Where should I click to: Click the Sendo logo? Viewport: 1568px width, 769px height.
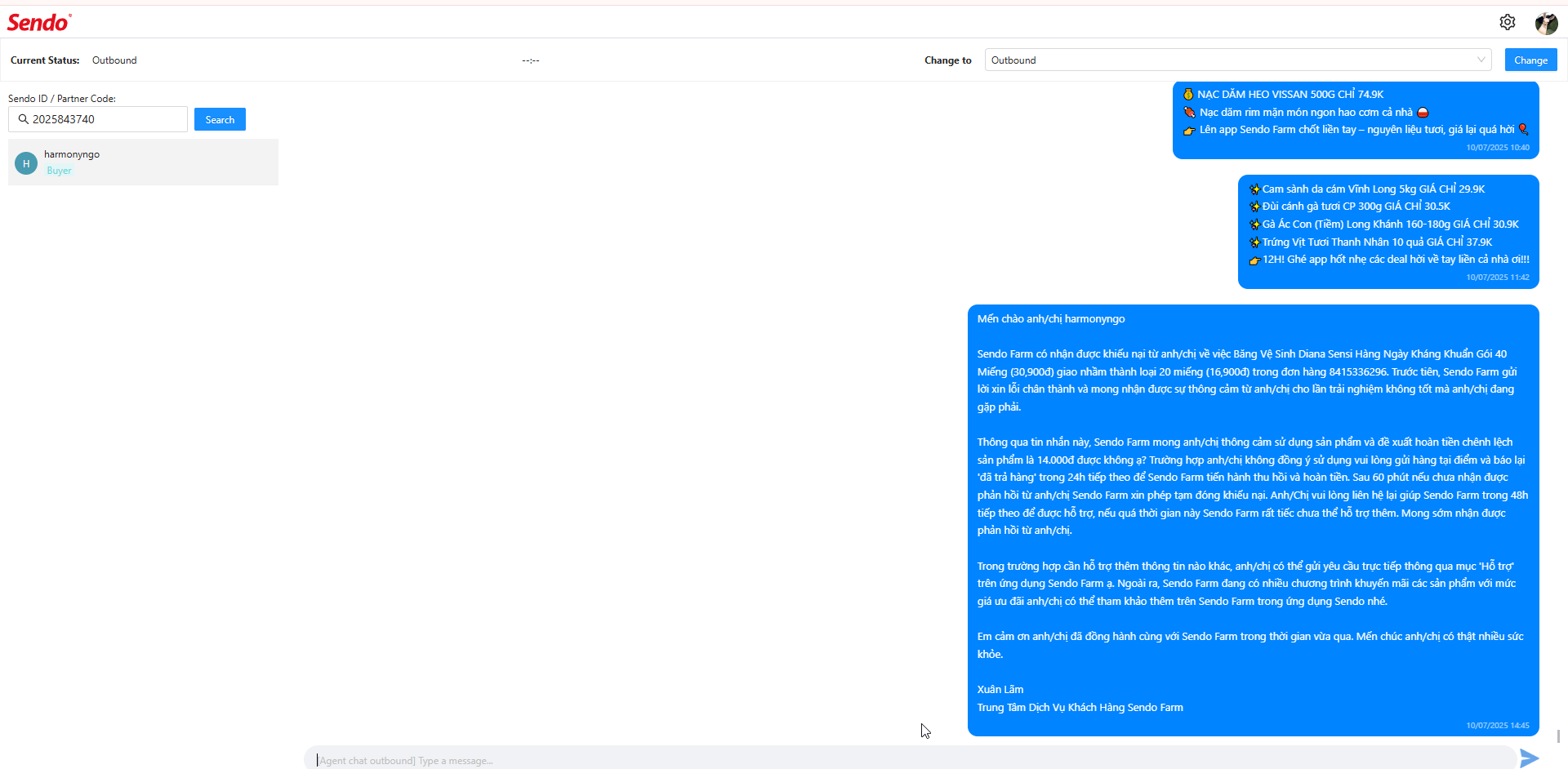(x=39, y=23)
